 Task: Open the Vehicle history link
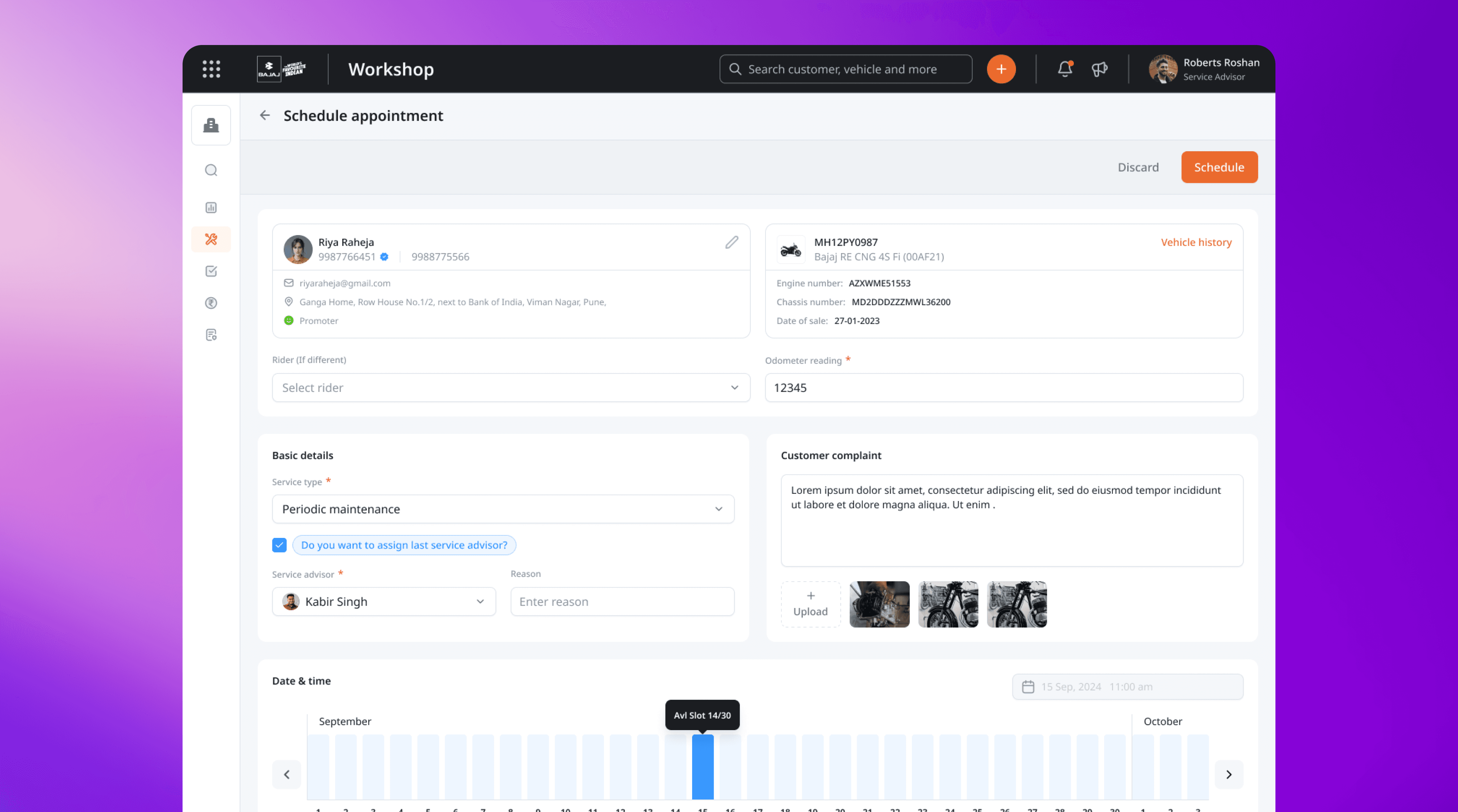point(1196,242)
